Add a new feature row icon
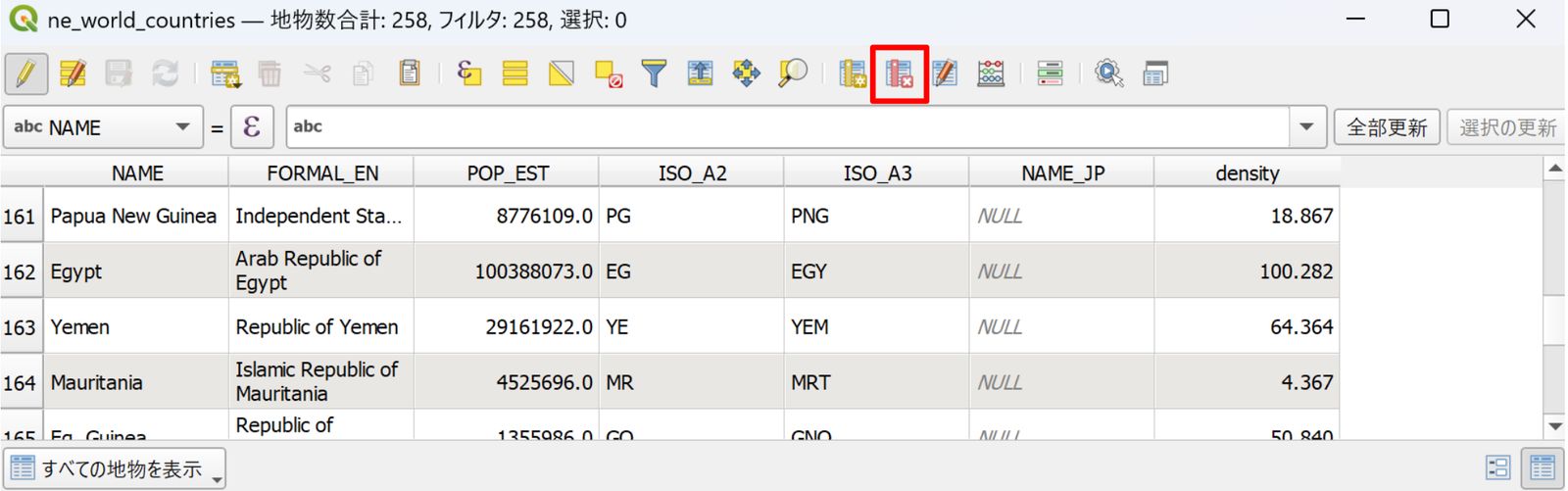This screenshot has height=491, width=1568. pos(225,74)
